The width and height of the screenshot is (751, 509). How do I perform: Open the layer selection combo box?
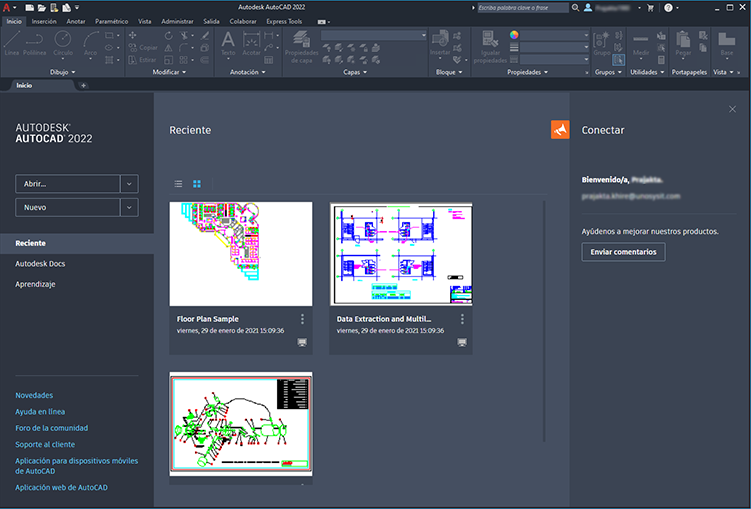(x=374, y=35)
